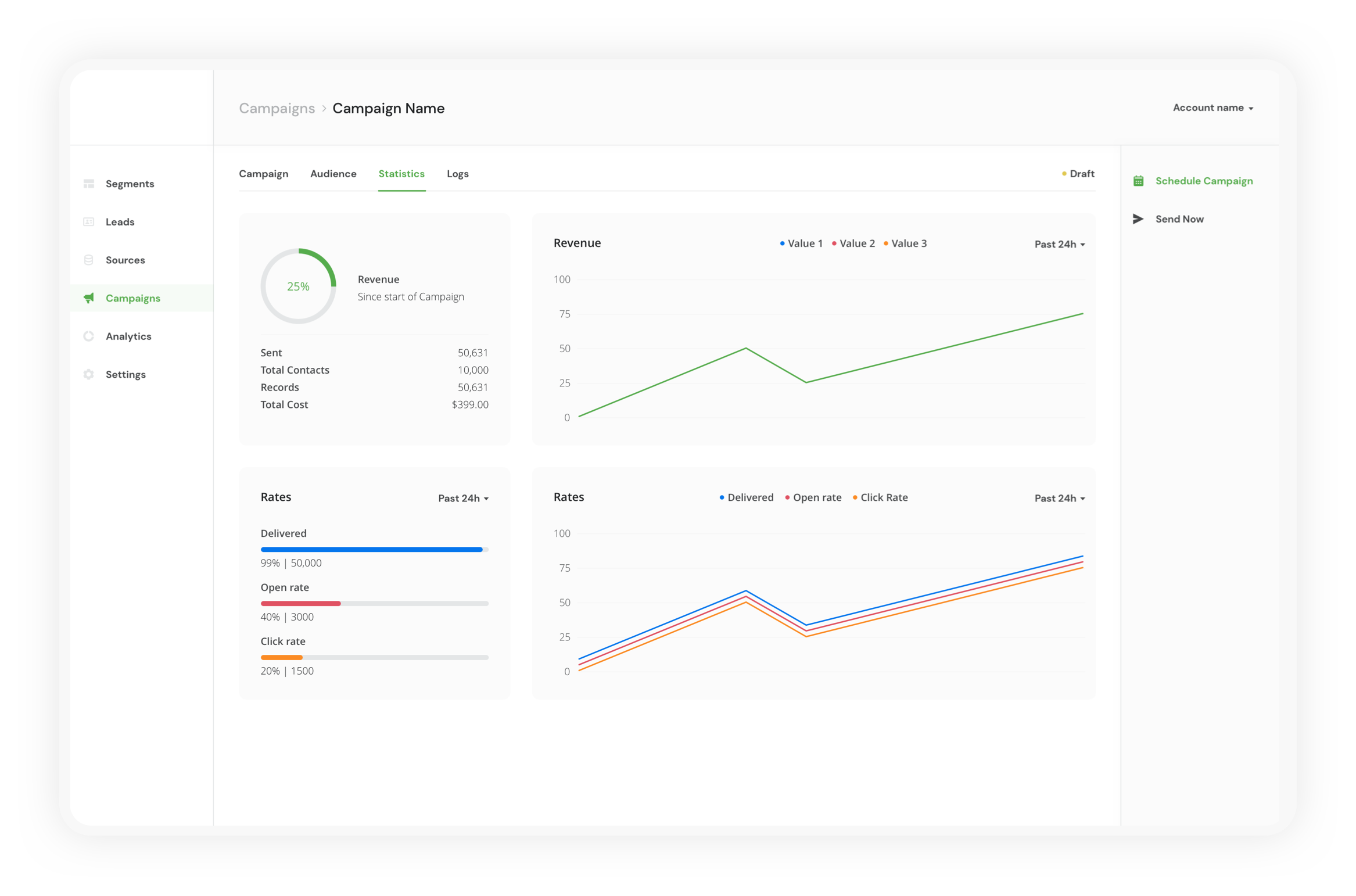Open Sources from the sidebar
The height and width of the screenshot is (896, 1356).
click(x=125, y=260)
